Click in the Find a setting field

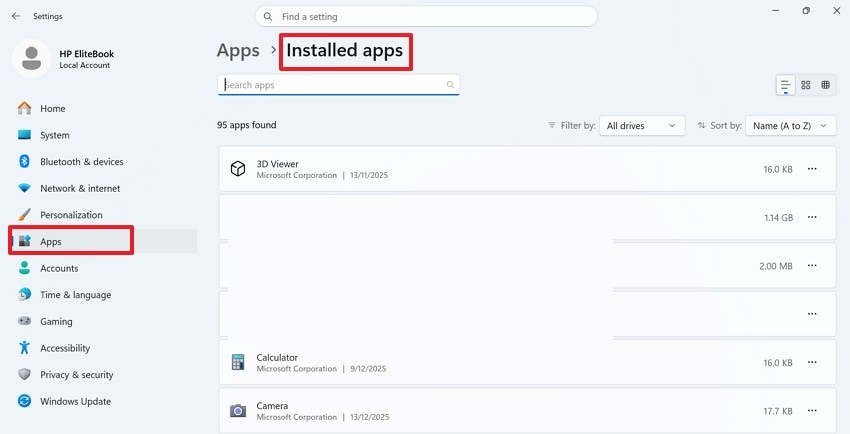(x=426, y=16)
